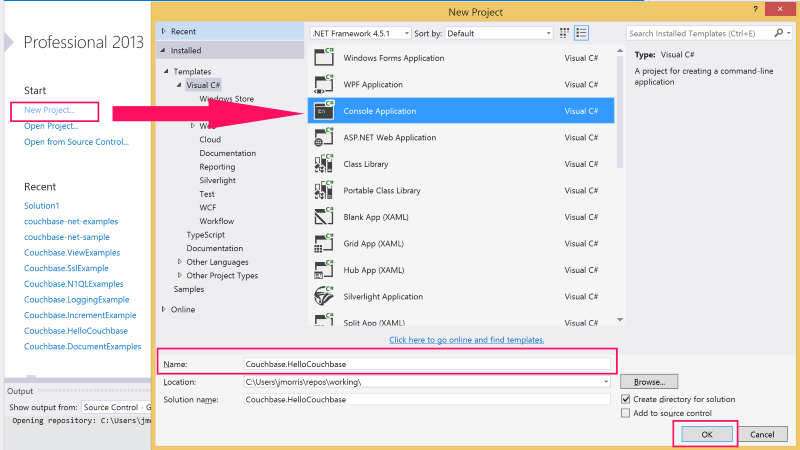The image size is (800, 450).
Task: Enable Add to source control checkbox
Action: pyautogui.click(x=626, y=413)
